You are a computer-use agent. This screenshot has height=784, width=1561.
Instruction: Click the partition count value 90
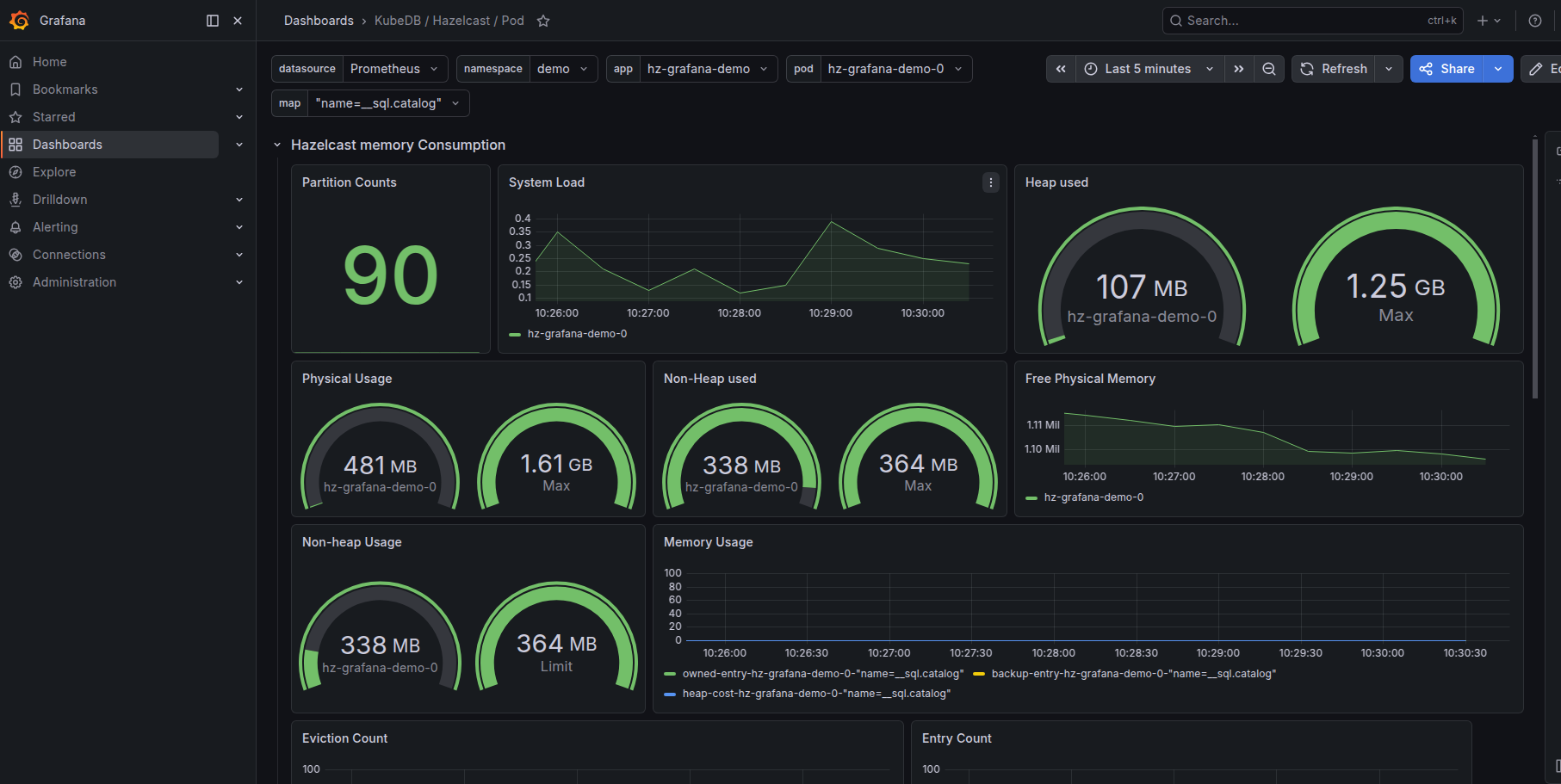point(391,275)
